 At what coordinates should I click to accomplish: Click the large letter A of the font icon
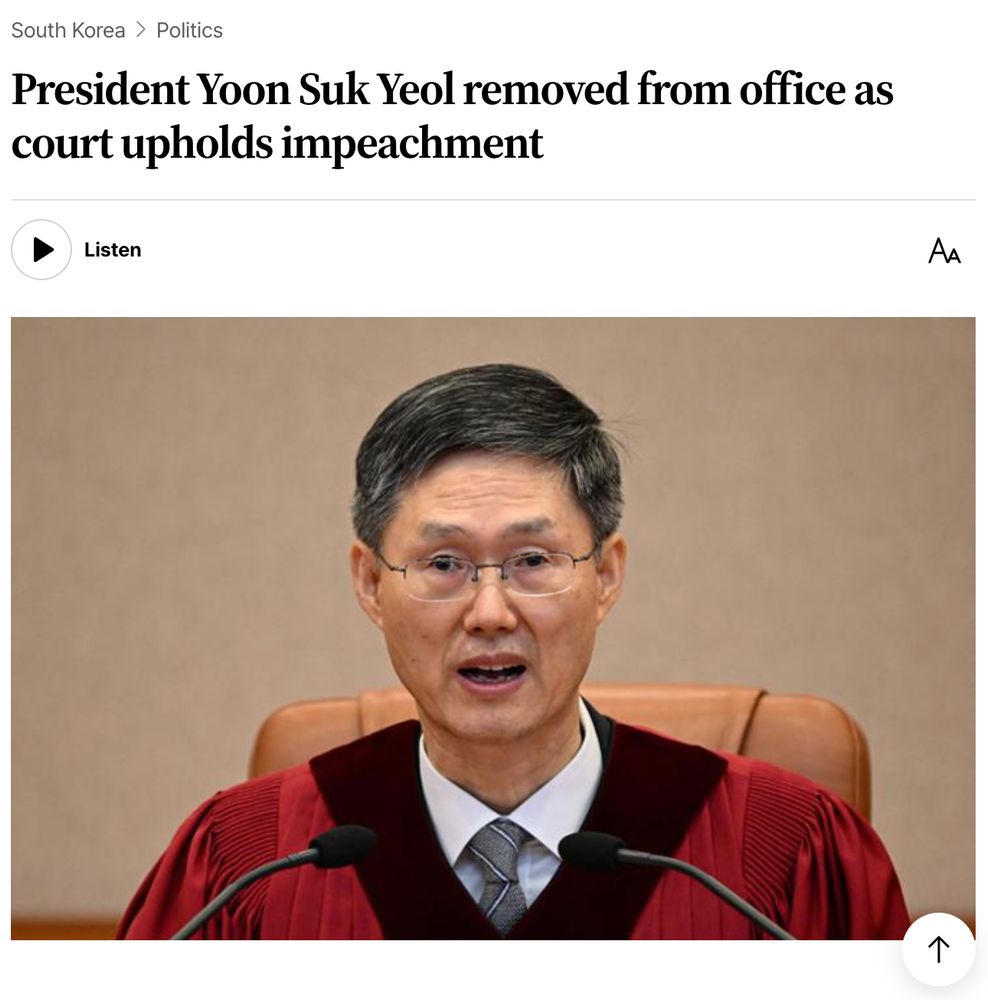pyautogui.click(x=938, y=249)
